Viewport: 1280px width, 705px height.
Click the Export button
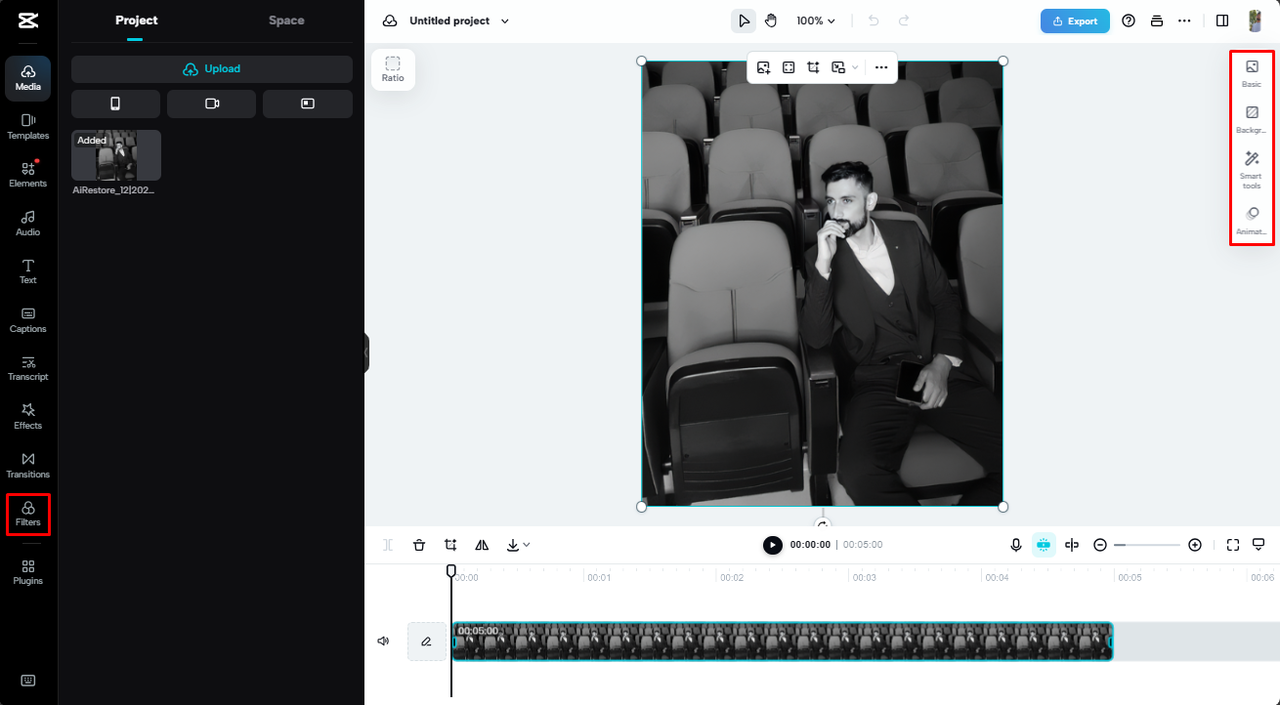coord(1075,21)
